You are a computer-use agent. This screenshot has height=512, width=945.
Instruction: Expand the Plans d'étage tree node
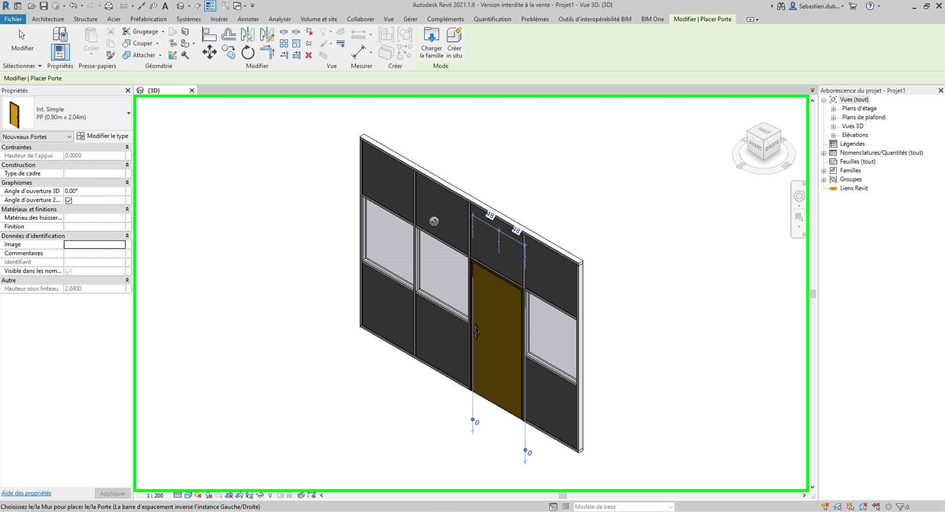click(834, 108)
